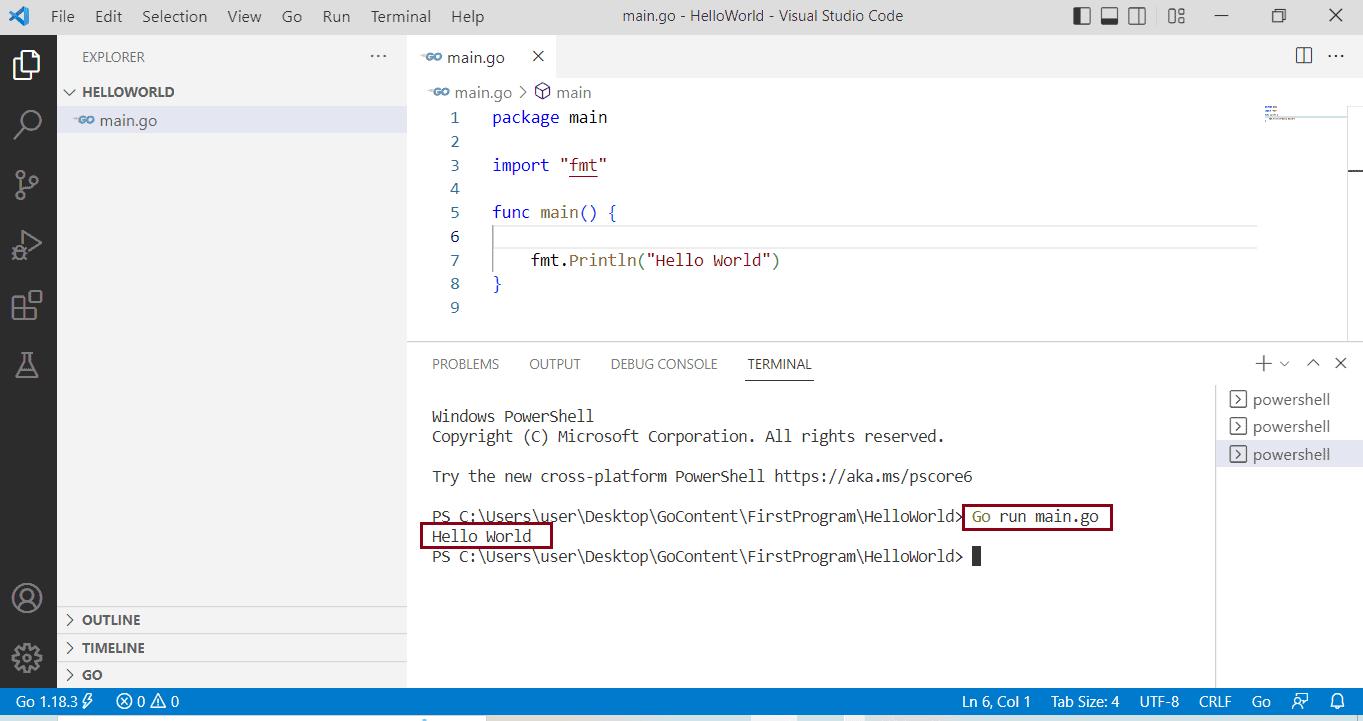
Task: Open the Run and Debug view
Action: [27, 245]
